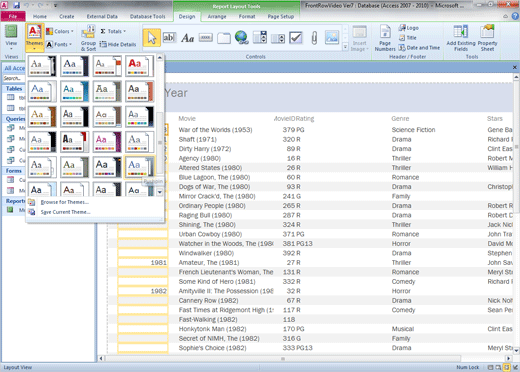Switch to the Page Setup tab
The image size is (520, 372).
pyautogui.click(x=281, y=16)
